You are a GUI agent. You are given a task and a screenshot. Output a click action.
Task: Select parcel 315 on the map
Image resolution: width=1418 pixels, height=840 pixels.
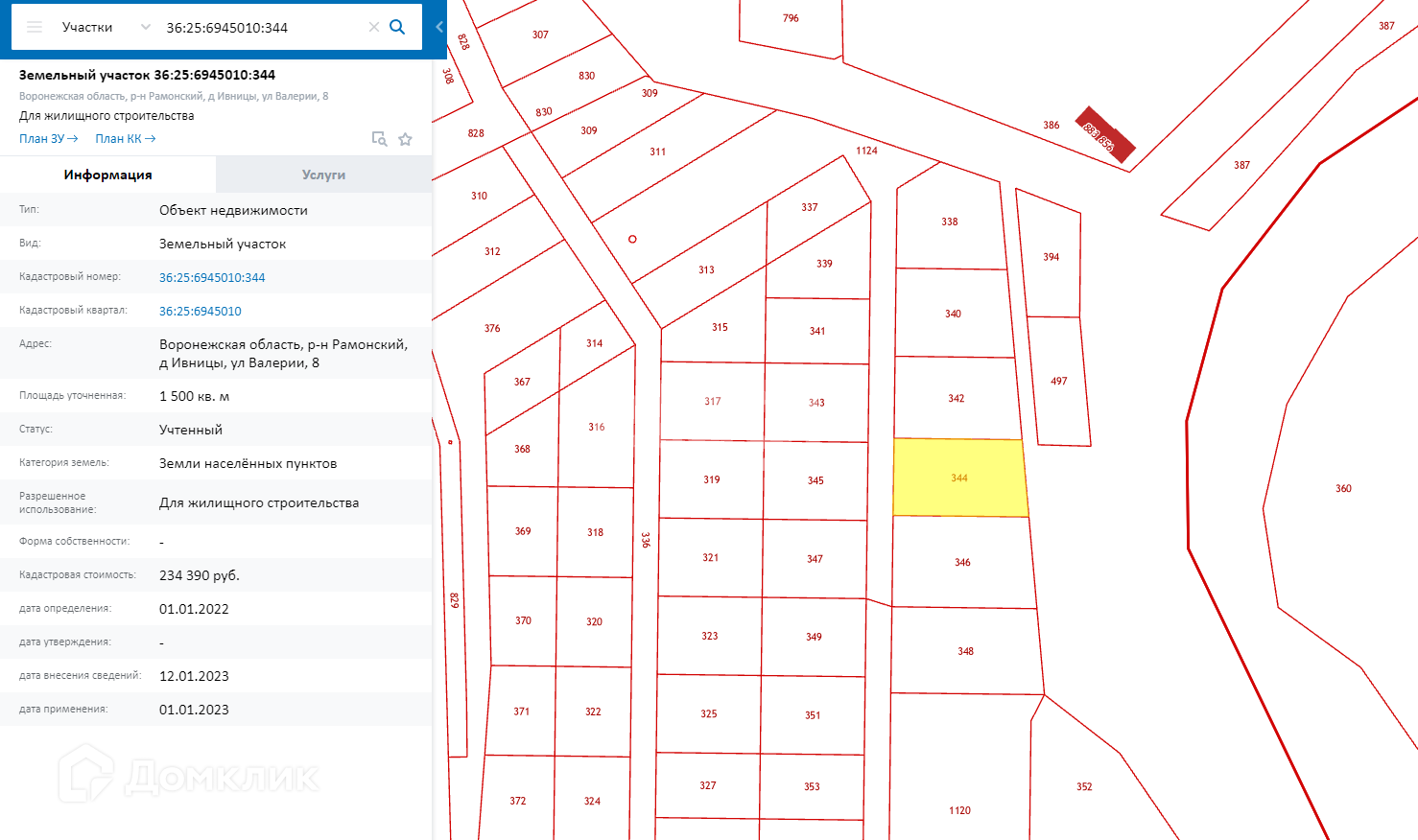pos(720,327)
